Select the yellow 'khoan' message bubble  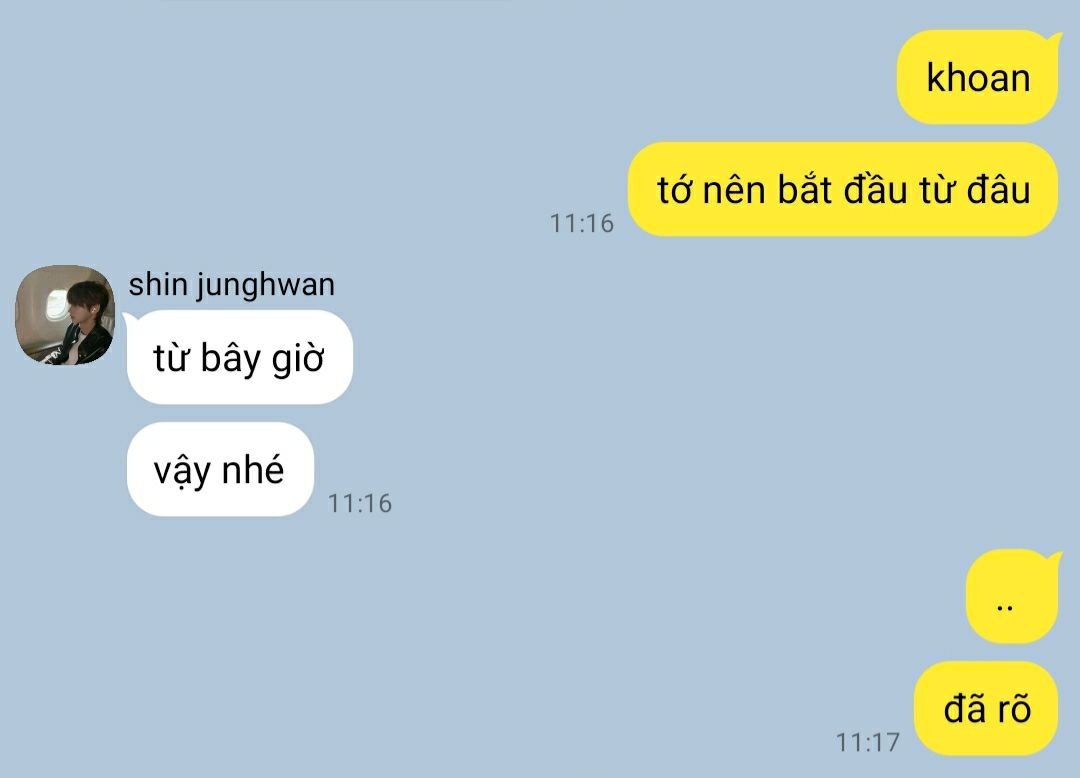coord(977,77)
